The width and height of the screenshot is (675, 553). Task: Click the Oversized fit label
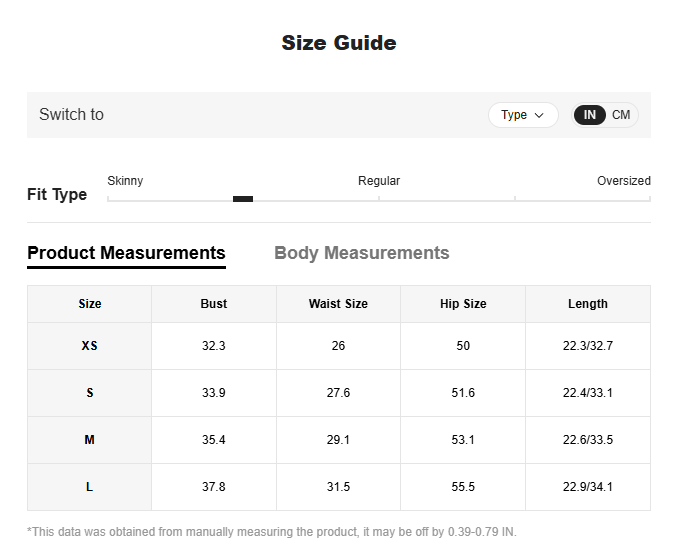point(624,181)
